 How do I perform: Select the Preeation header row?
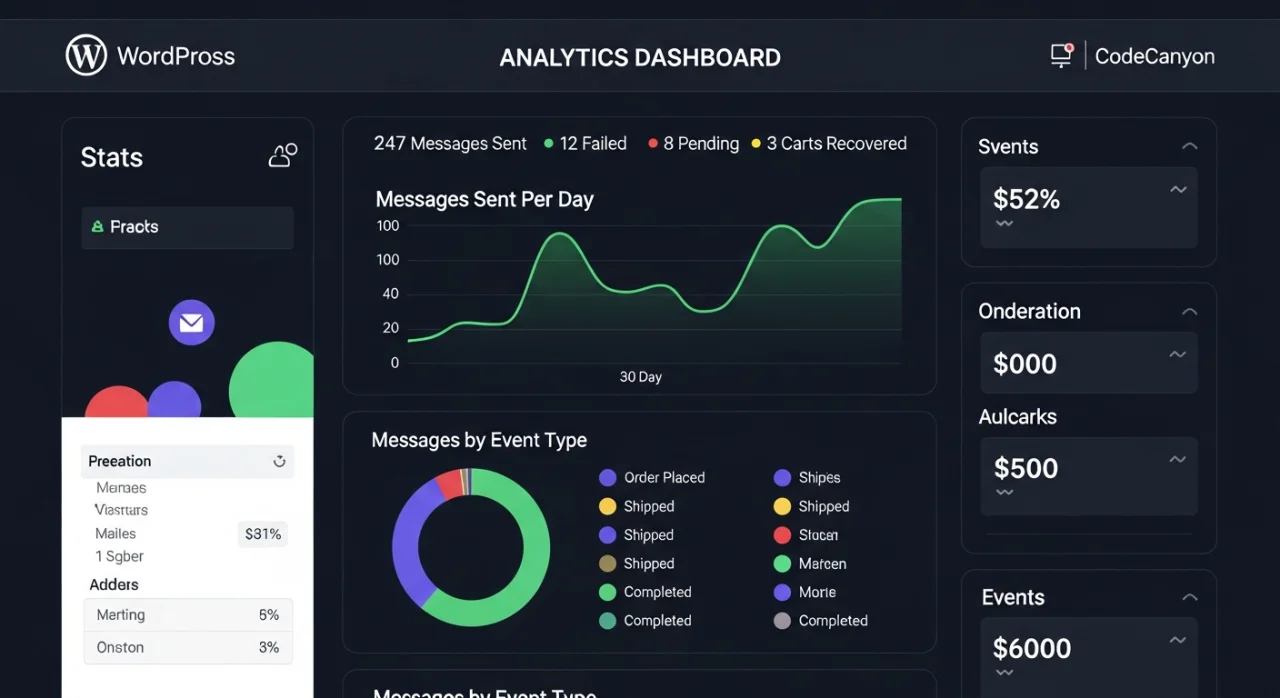187,461
